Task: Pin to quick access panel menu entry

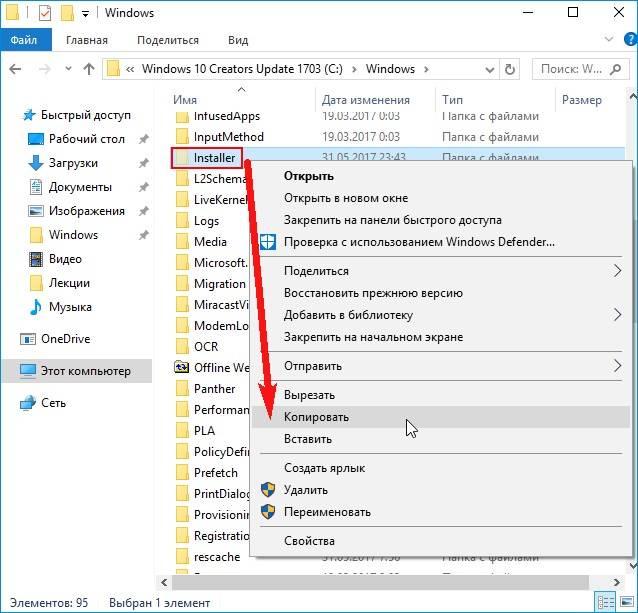Action: pyautogui.click(x=393, y=220)
